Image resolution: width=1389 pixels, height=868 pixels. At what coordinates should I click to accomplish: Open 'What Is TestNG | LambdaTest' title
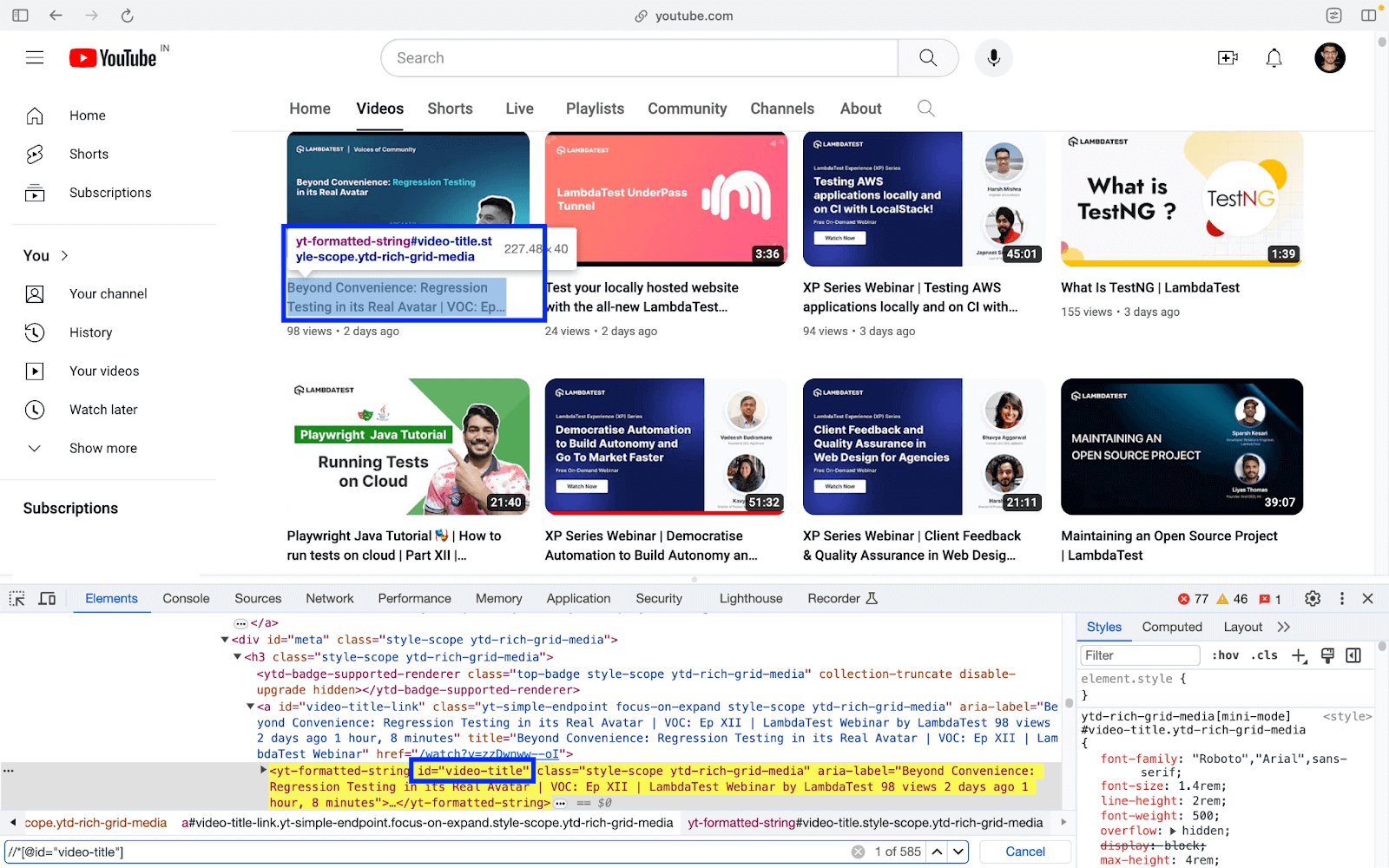(1150, 288)
